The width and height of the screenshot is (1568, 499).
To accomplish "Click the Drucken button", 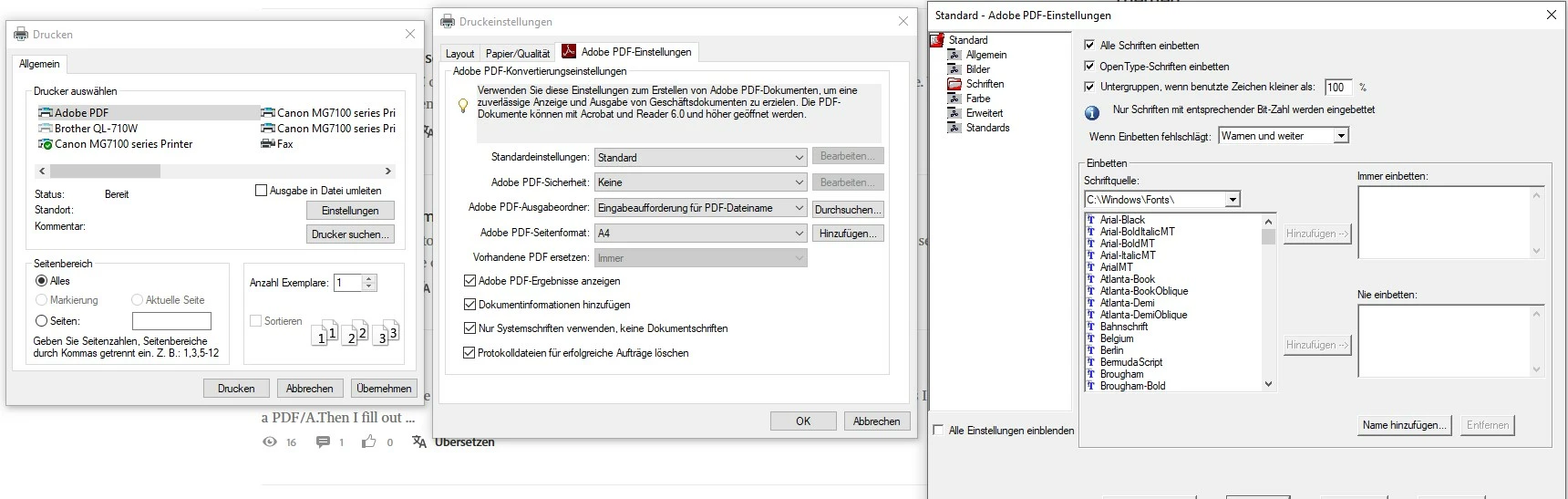I will (x=236, y=389).
